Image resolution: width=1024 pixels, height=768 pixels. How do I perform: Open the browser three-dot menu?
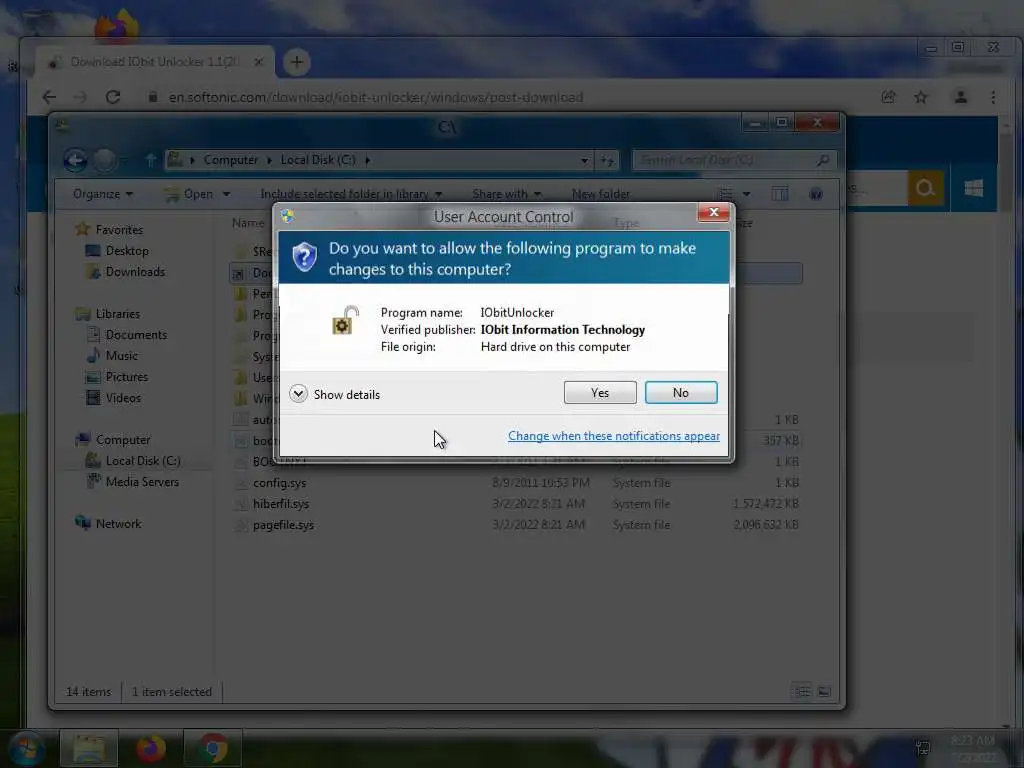pyautogui.click(x=993, y=97)
